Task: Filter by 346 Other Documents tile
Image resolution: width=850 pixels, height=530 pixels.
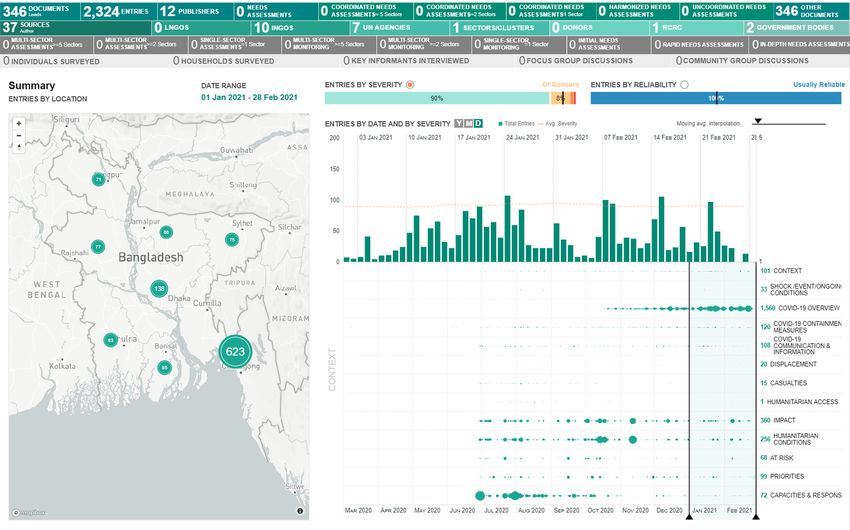Action: click(x=811, y=11)
